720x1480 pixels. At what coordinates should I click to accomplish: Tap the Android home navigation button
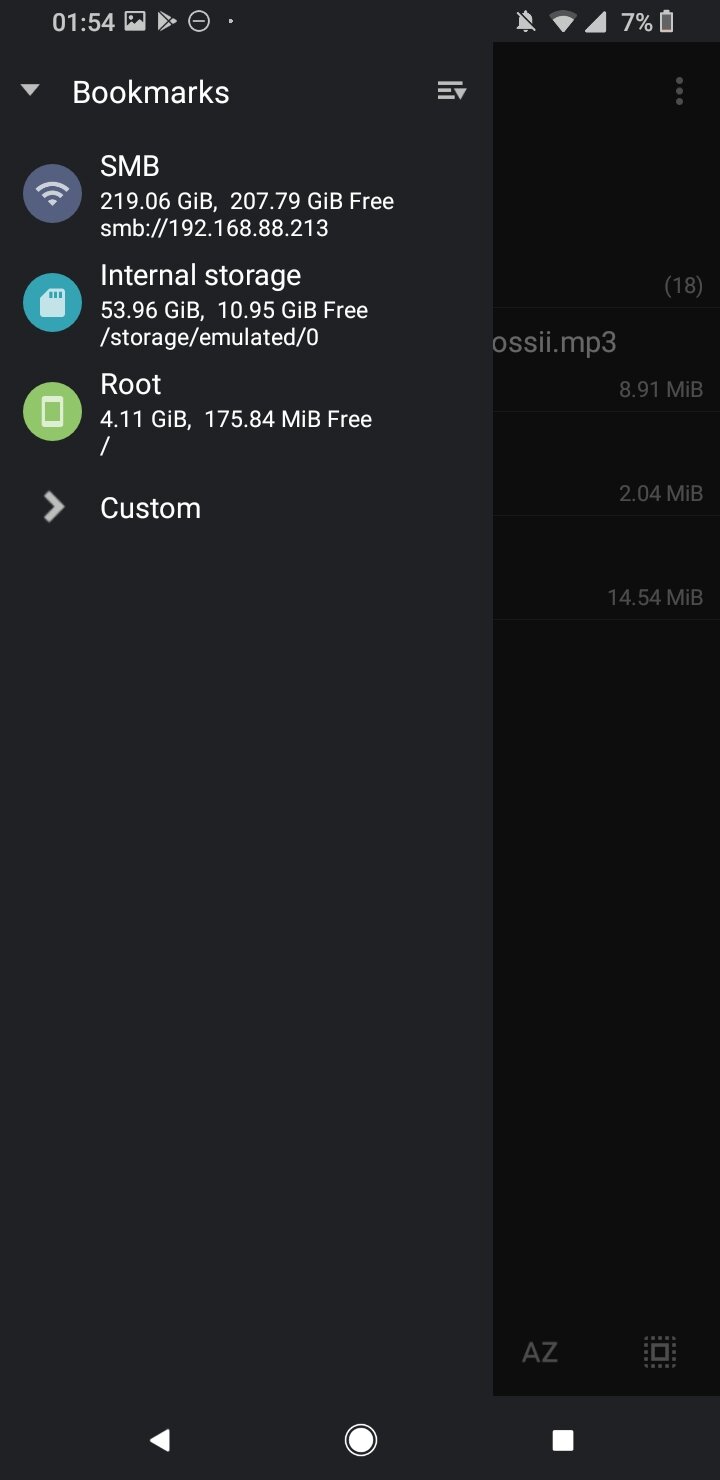click(x=360, y=1439)
